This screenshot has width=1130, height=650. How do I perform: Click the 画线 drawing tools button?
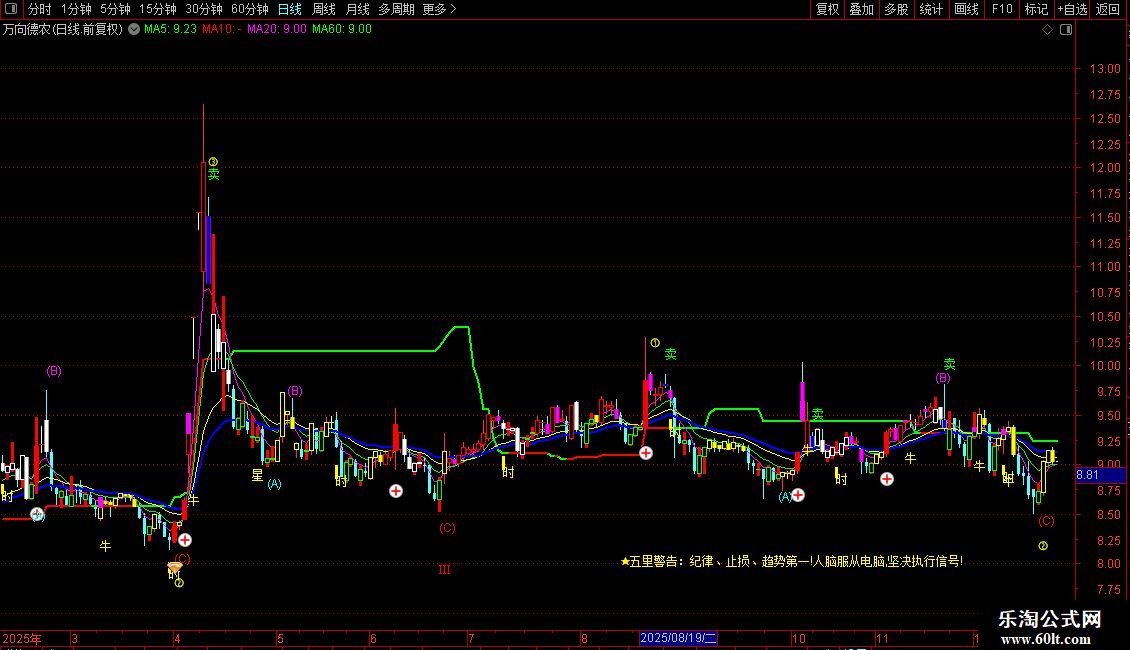966,9
